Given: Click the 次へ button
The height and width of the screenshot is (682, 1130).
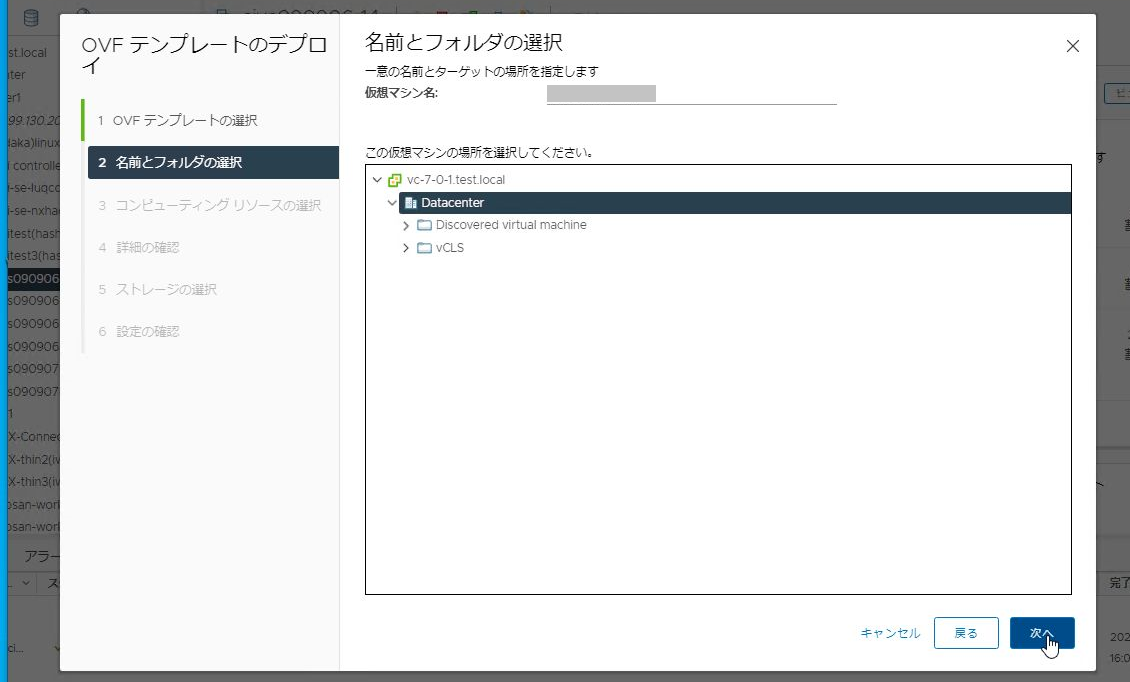Looking at the screenshot, I should pos(1042,633).
